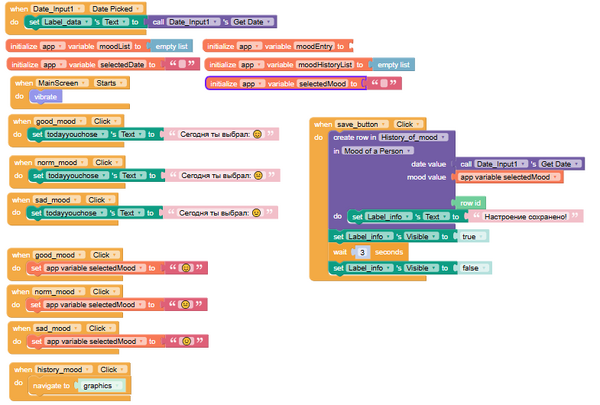Screen dimensions: 600x405
Task: Expand the Mood of a Person dropdown
Action: coord(379,150)
